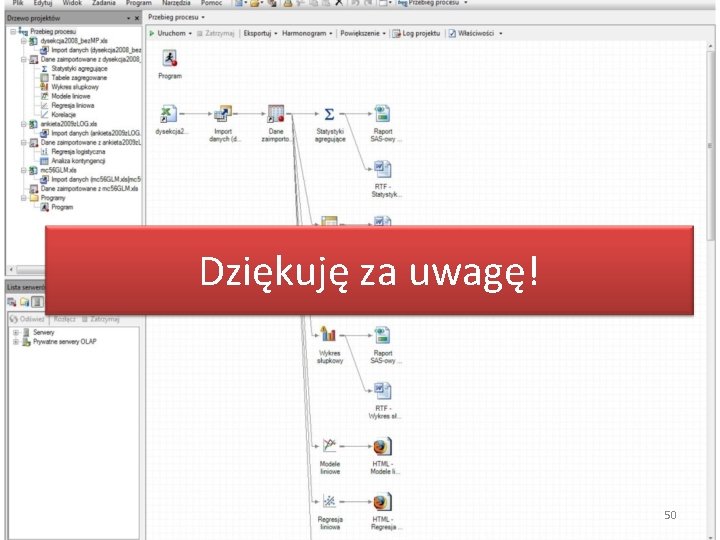Collapse the dysekcja2008_bezMP.xls tree node
This screenshot has width=720, height=540.
[23, 41]
